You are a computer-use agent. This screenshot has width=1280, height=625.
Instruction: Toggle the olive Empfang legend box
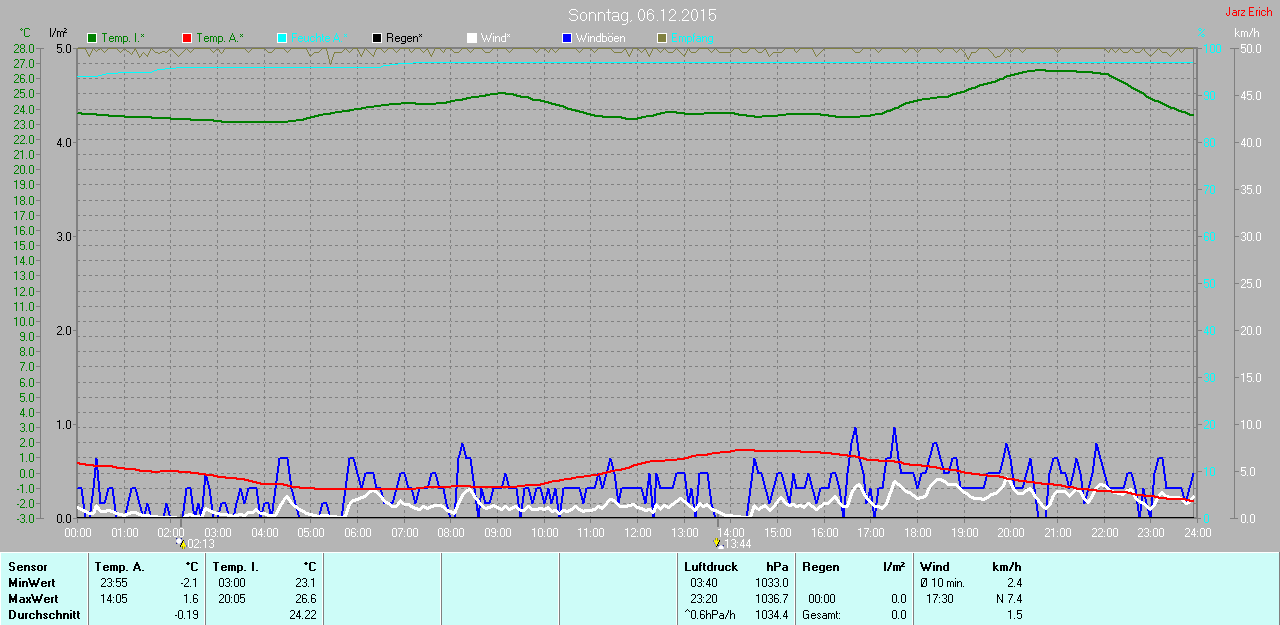point(662,38)
